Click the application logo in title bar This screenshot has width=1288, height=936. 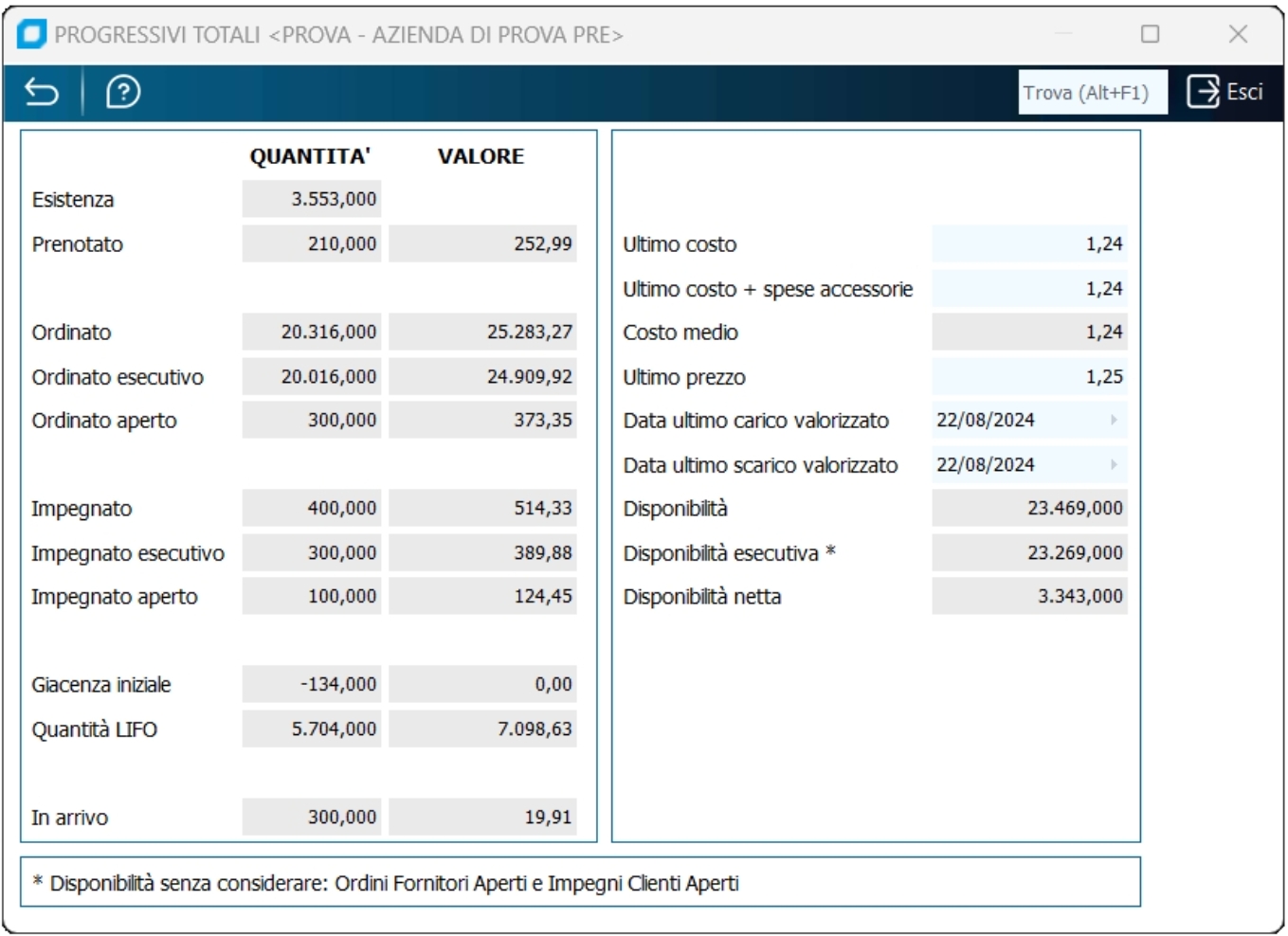pos(31,35)
